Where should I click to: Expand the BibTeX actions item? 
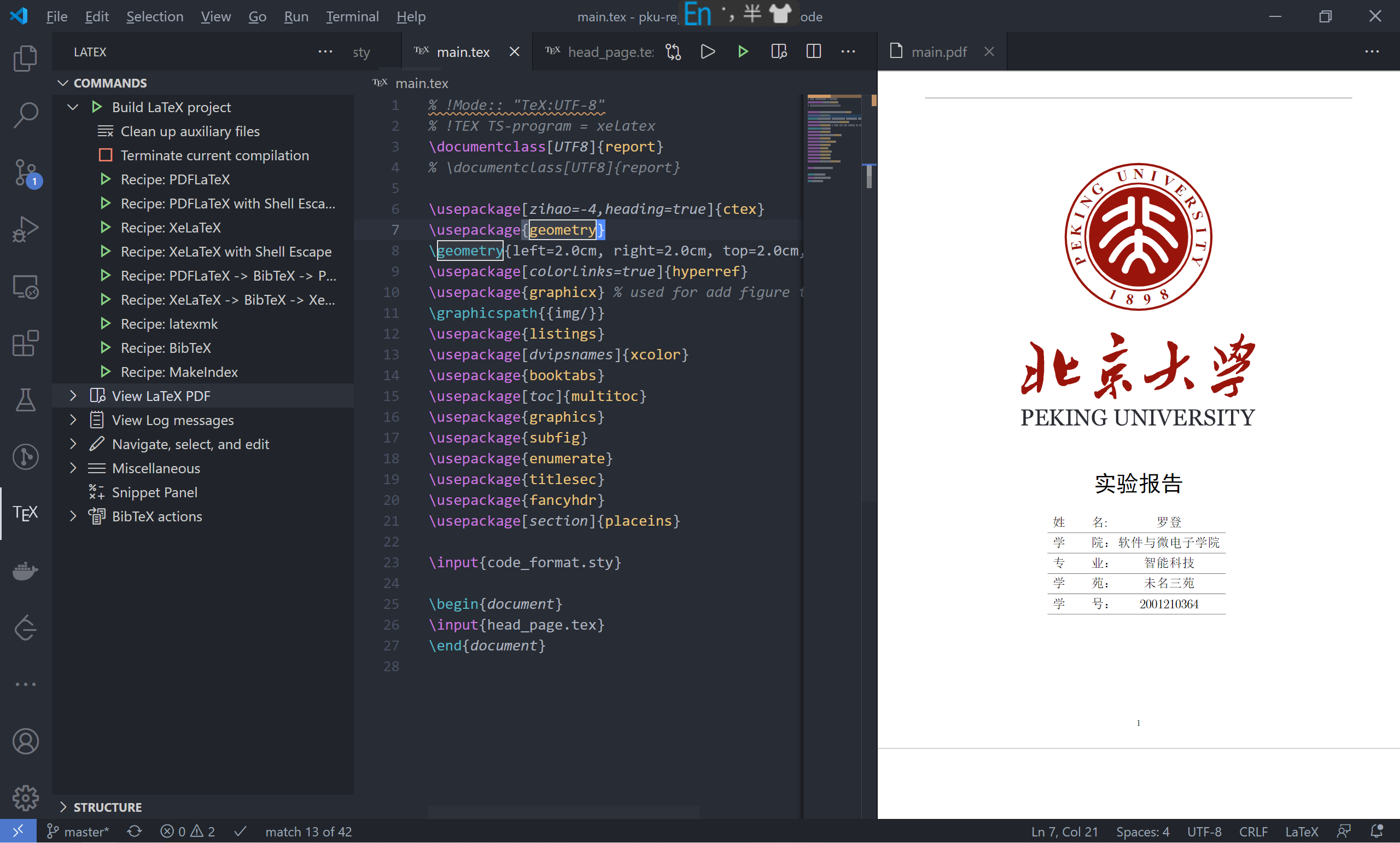click(x=73, y=516)
